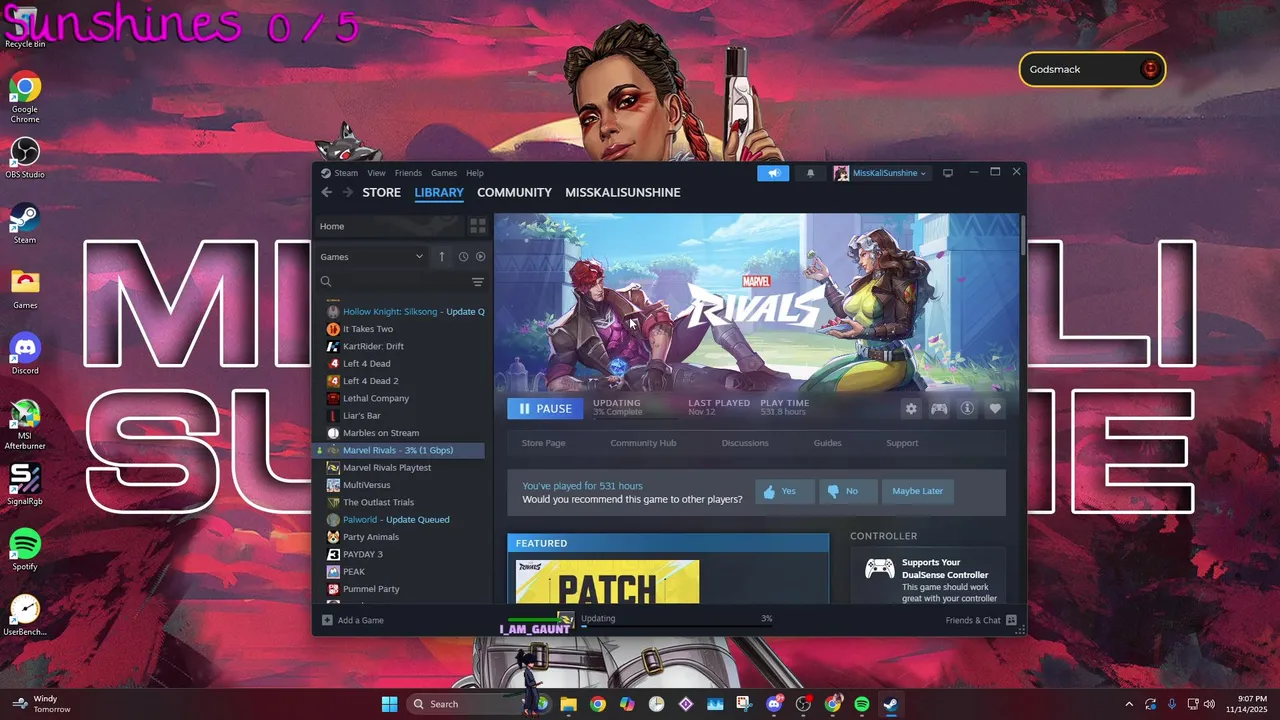Click the No recommendation button
This screenshot has height=720, width=1280.
(x=847, y=491)
